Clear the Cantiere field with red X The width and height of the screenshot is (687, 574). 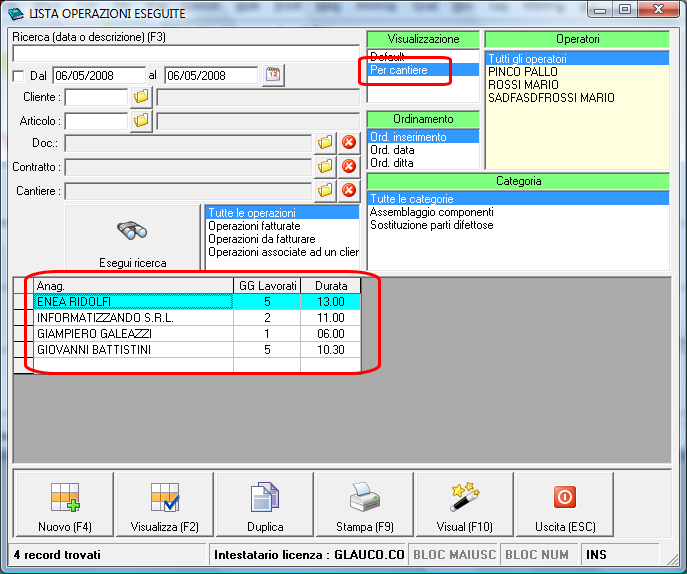tap(349, 191)
